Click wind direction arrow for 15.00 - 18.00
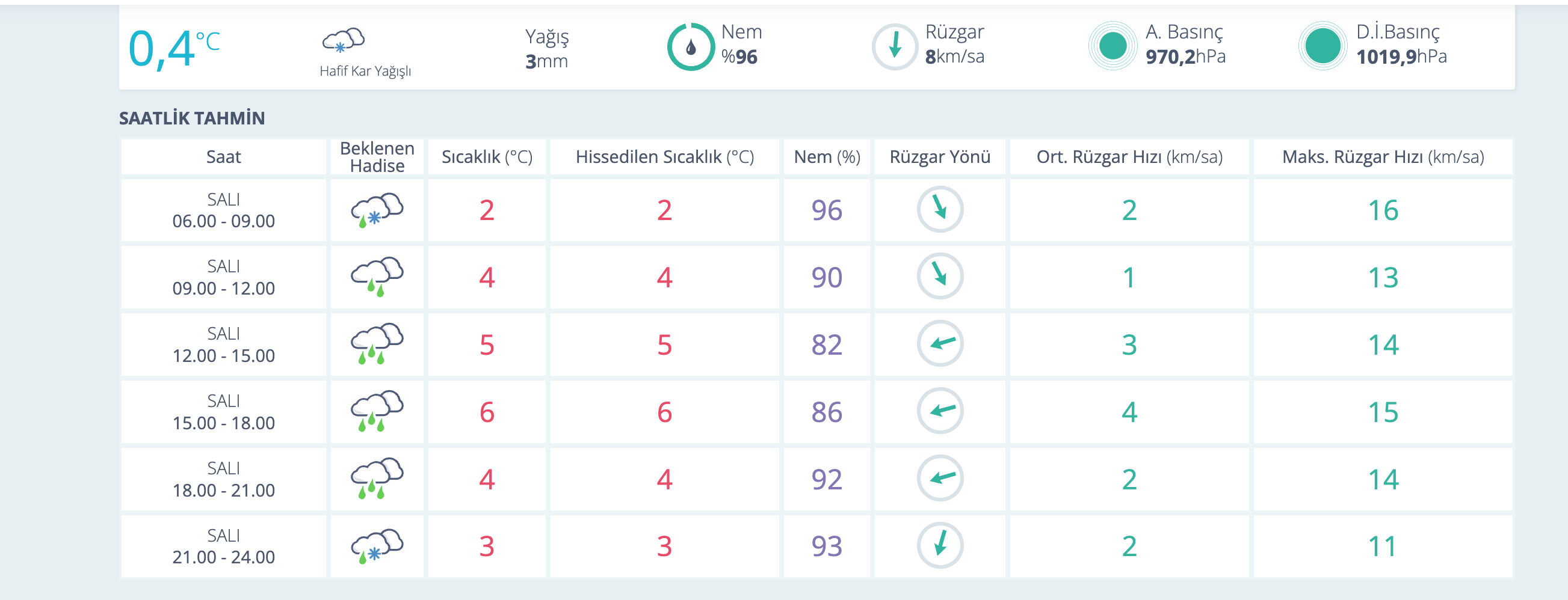Image resolution: width=1568 pixels, height=600 pixels. [x=940, y=411]
